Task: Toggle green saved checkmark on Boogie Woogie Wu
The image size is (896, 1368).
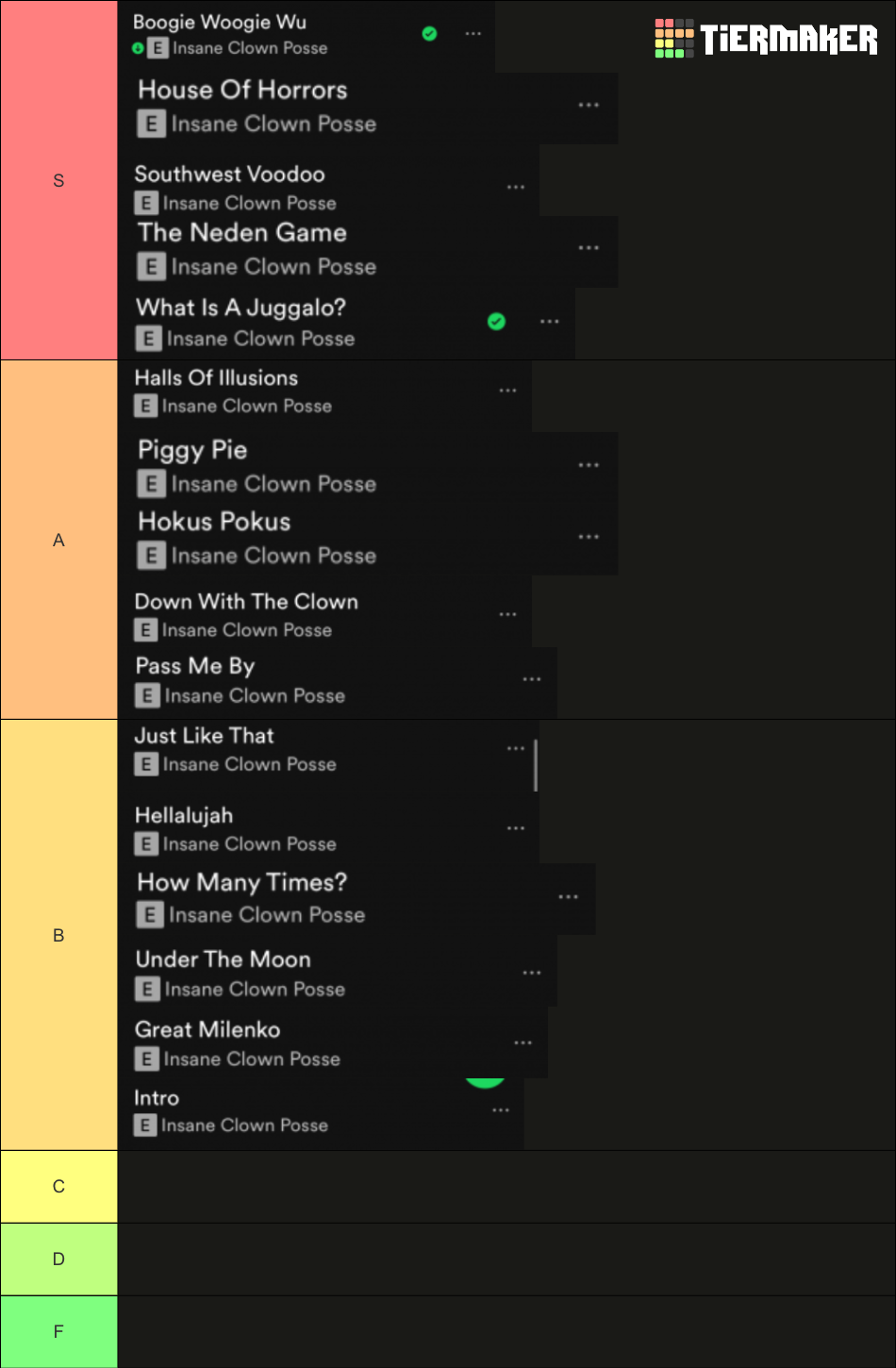Action: pos(429,34)
